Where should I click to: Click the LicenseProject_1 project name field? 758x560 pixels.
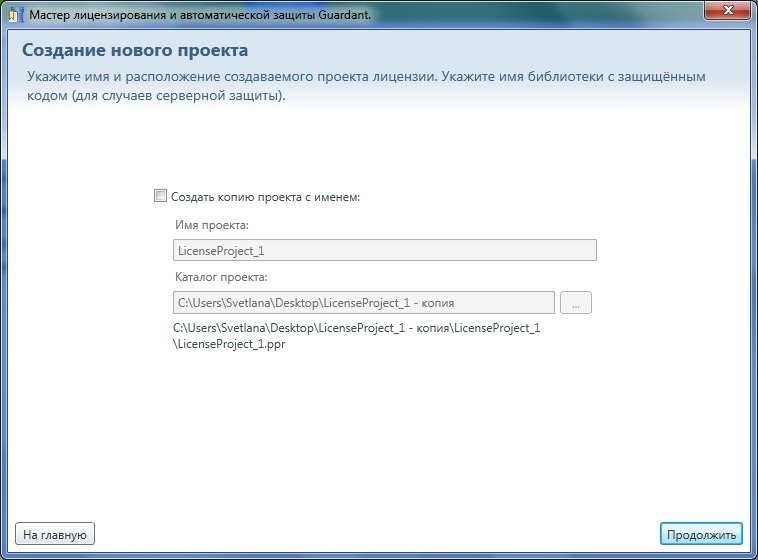(385, 250)
